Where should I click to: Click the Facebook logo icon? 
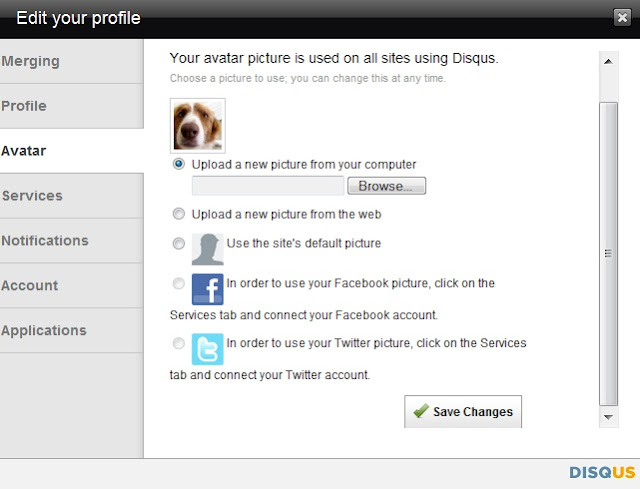click(207, 288)
